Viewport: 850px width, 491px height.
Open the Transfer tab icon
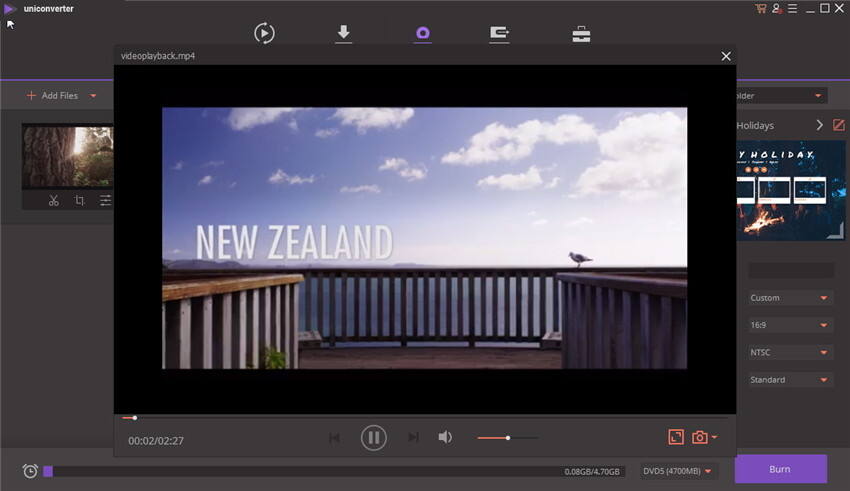(x=500, y=33)
